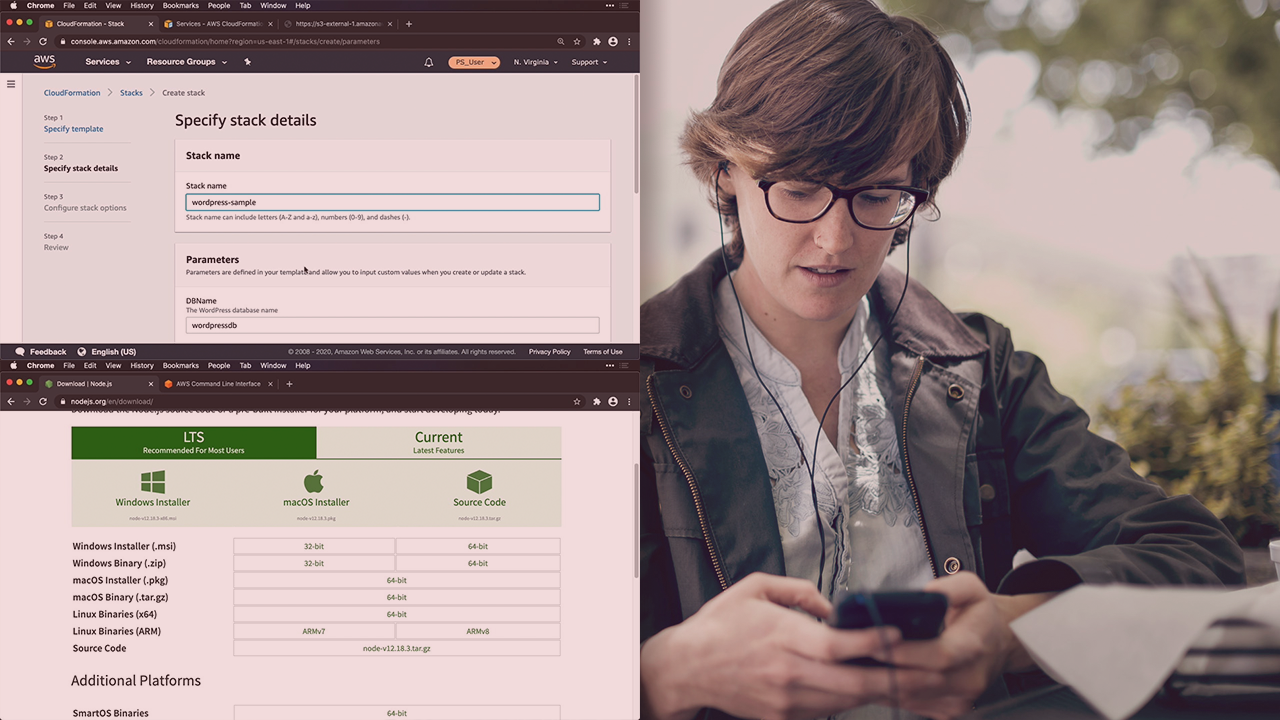This screenshot has height=720, width=1280.
Task: Download macOS Installer (.pkg) 64-bit
Action: [397, 580]
